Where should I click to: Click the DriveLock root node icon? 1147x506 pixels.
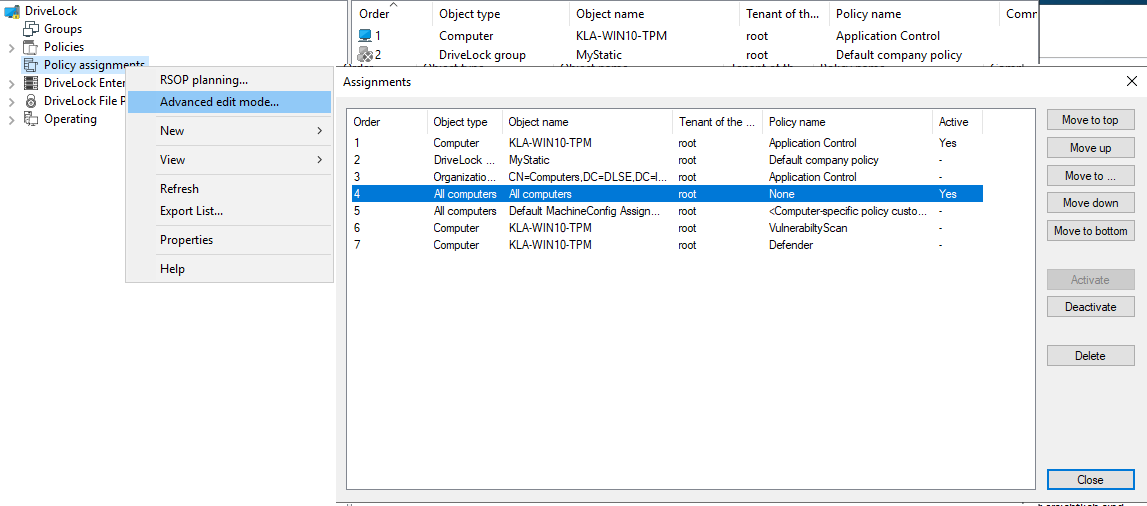click(x=12, y=11)
